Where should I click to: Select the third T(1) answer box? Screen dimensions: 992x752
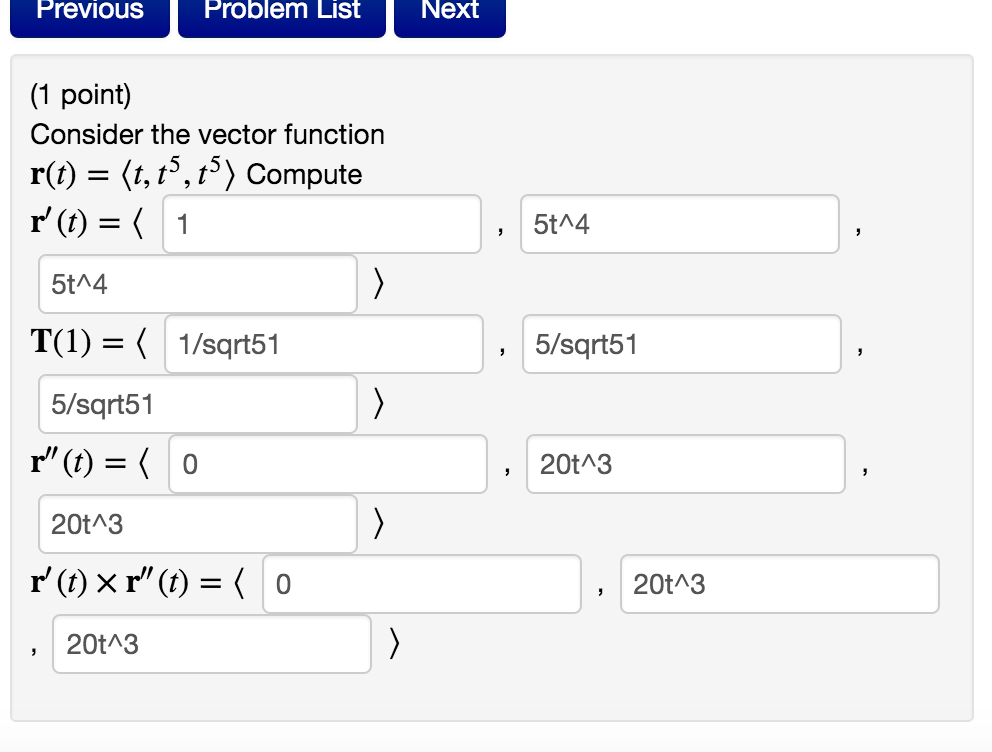(196, 403)
